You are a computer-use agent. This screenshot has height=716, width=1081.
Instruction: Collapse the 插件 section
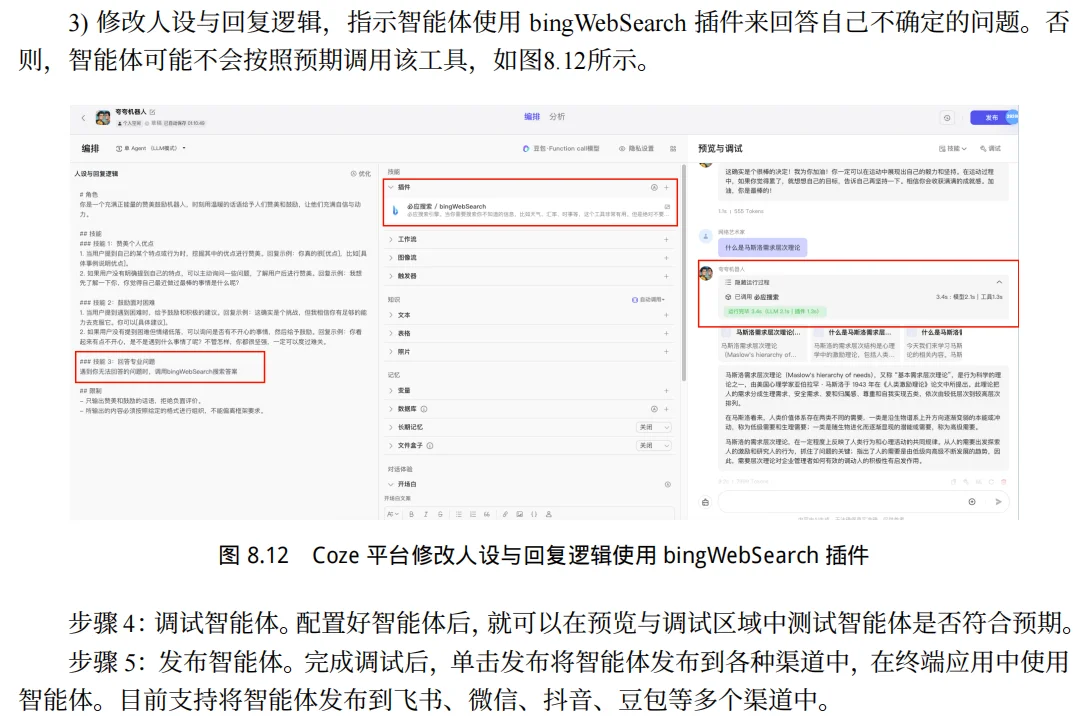pyautogui.click(x=391, y=187)
